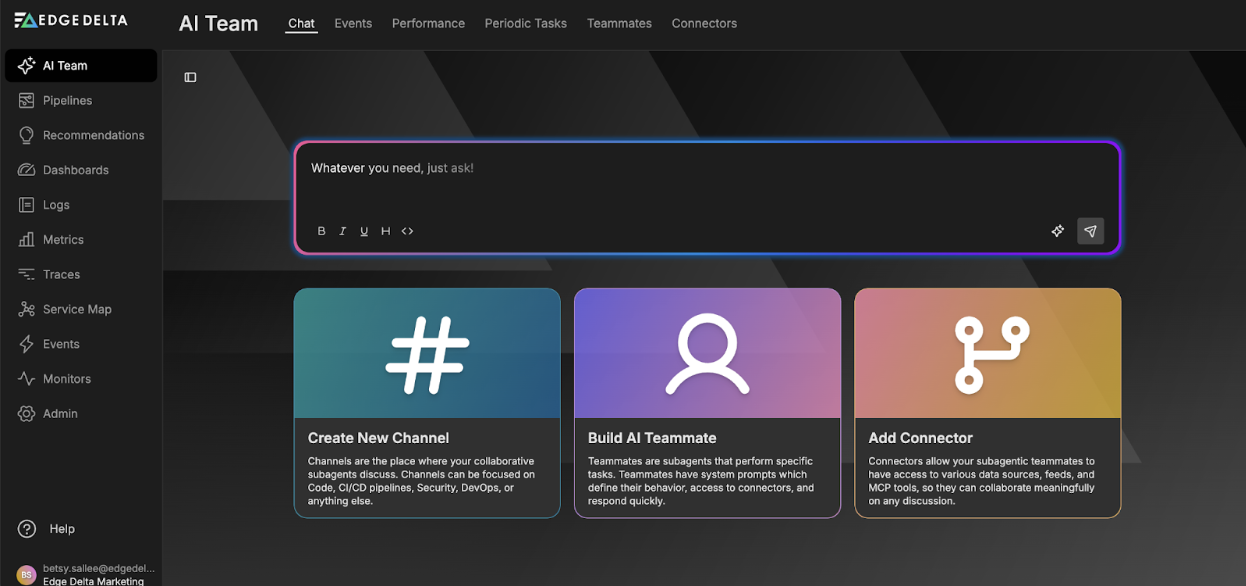Open Recommendations from the sidebar

[92, 134]
